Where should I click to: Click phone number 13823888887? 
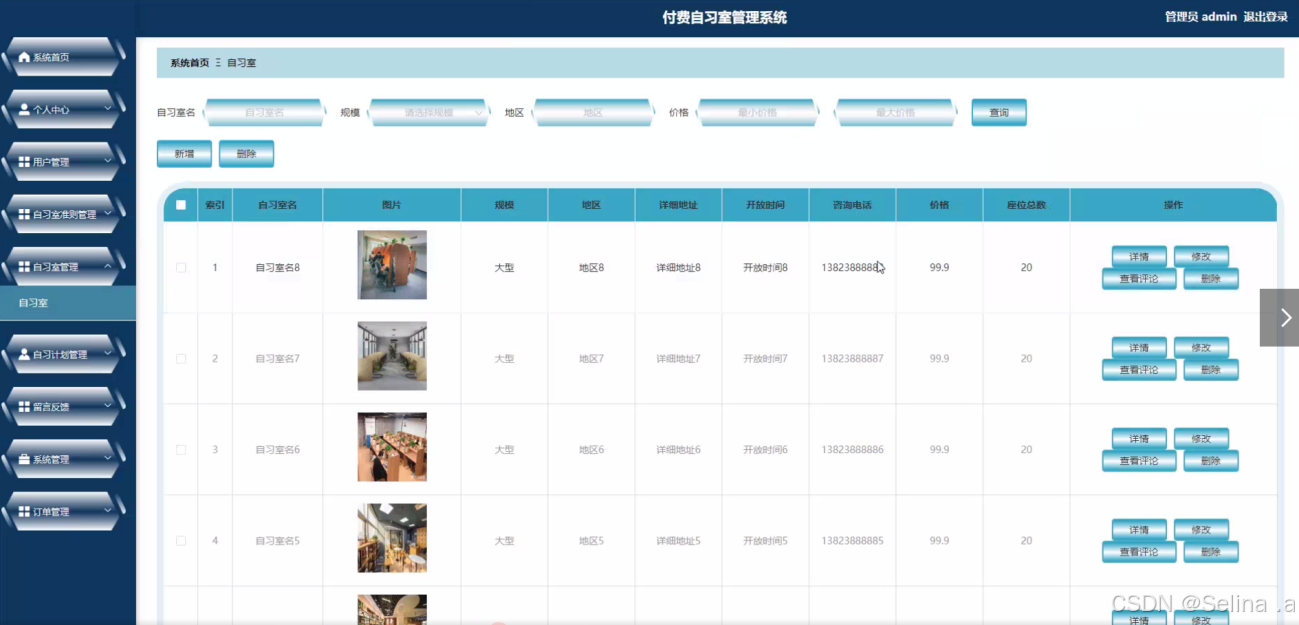(x=853, y=359)
